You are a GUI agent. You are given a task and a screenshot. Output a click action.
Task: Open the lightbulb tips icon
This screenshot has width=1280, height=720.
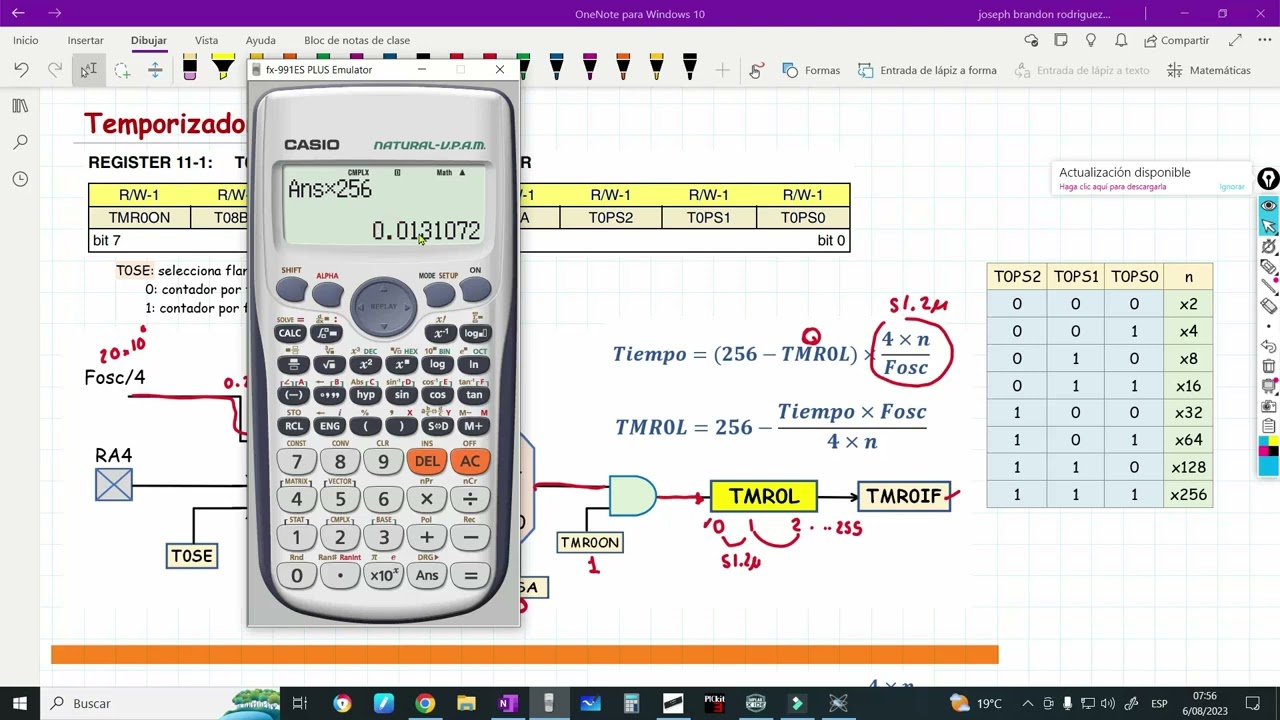(1091, 40)
